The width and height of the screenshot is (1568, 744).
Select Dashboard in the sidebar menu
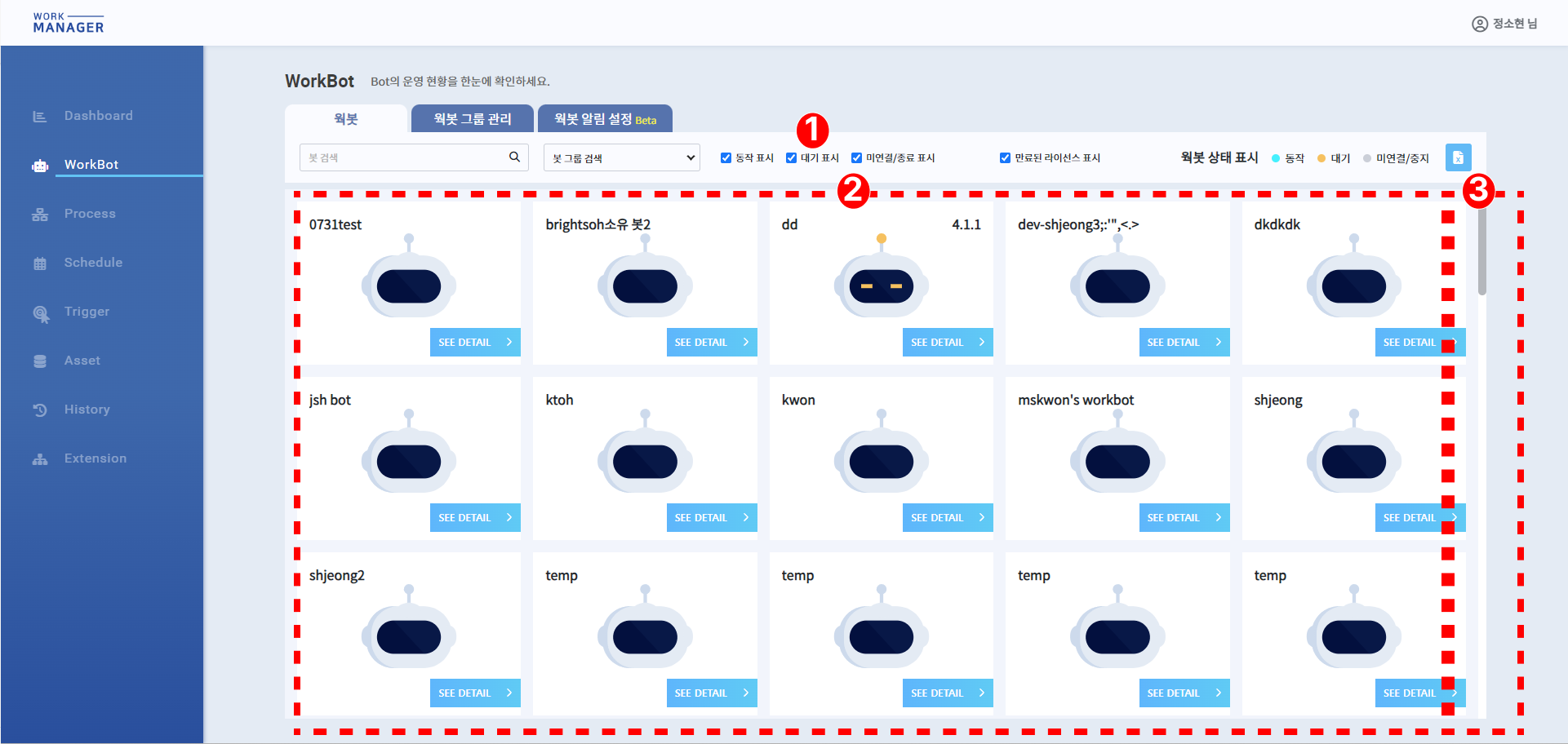99,116
